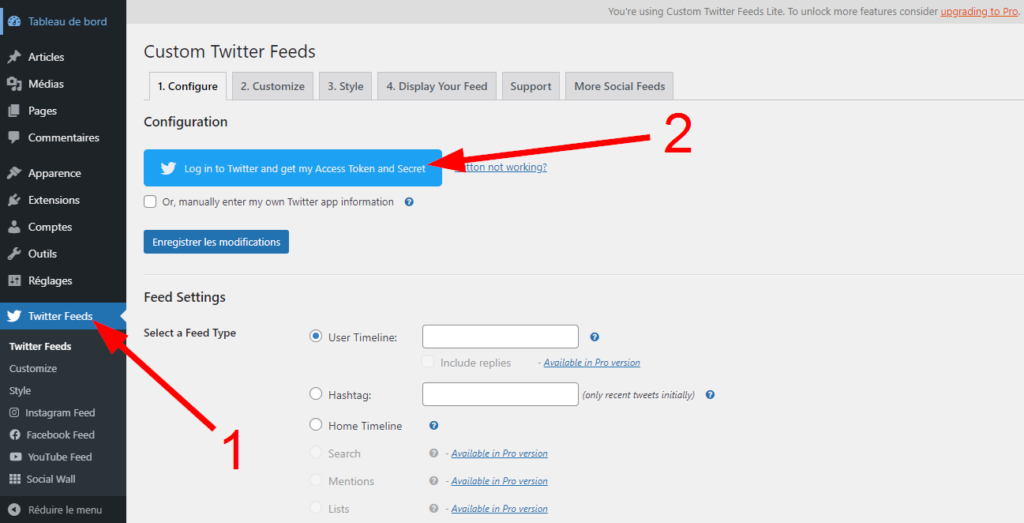Open Apparence via its paintbrush icon
This screenshot has height=523, width=1024.
click(x=14, y=173)
